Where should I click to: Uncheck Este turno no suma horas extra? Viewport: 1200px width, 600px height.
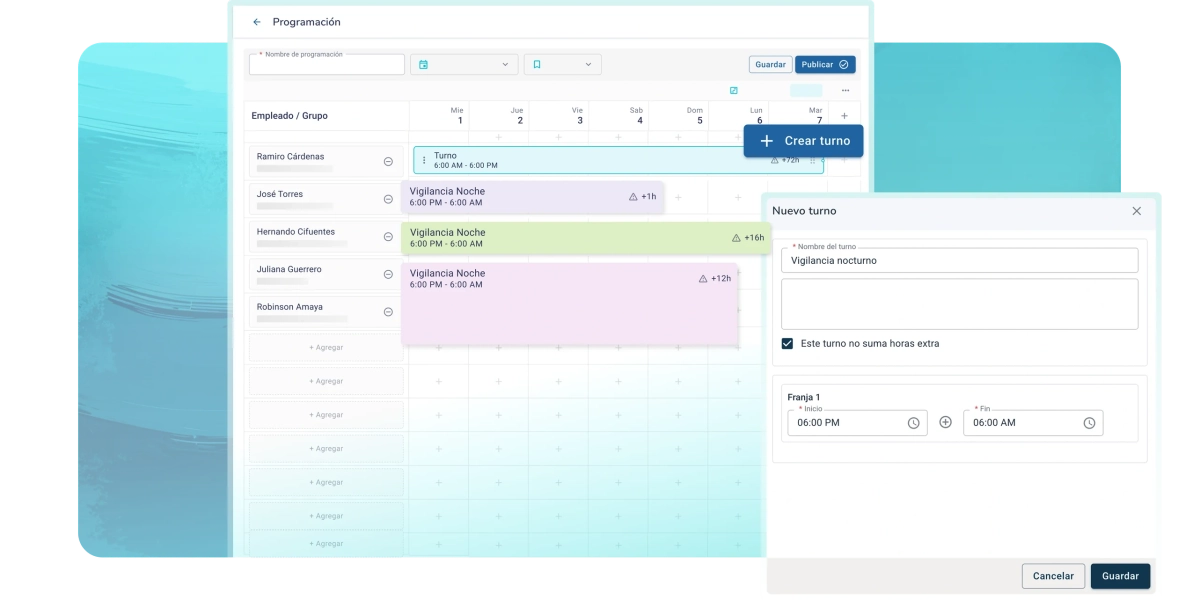tap(787, 343)
